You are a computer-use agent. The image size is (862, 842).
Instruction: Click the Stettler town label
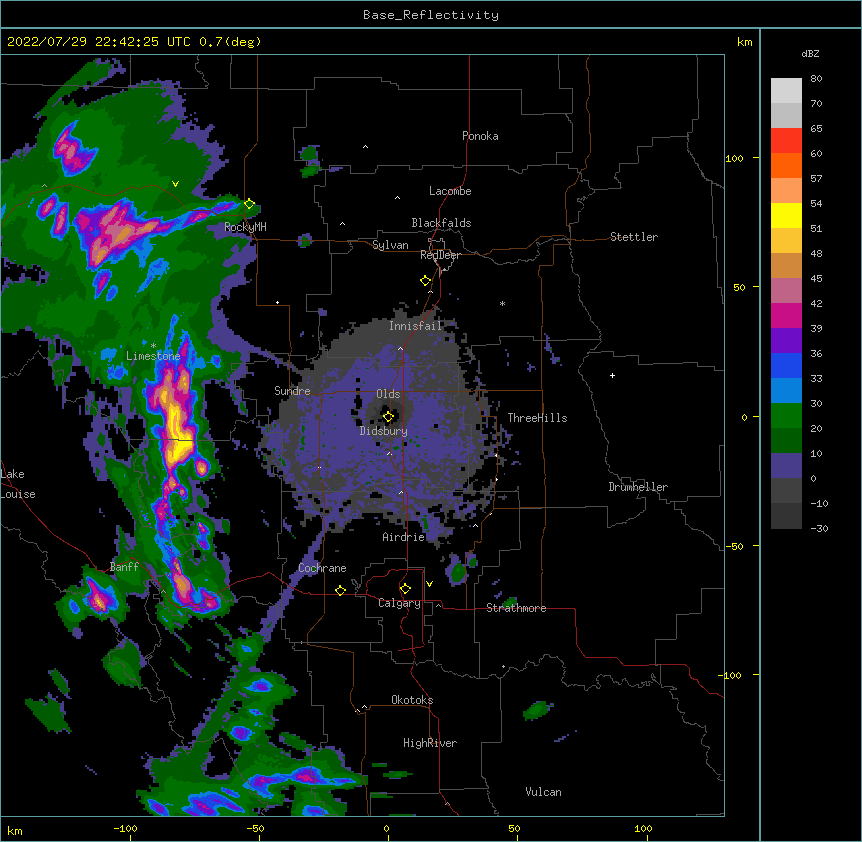click(634, 237)
